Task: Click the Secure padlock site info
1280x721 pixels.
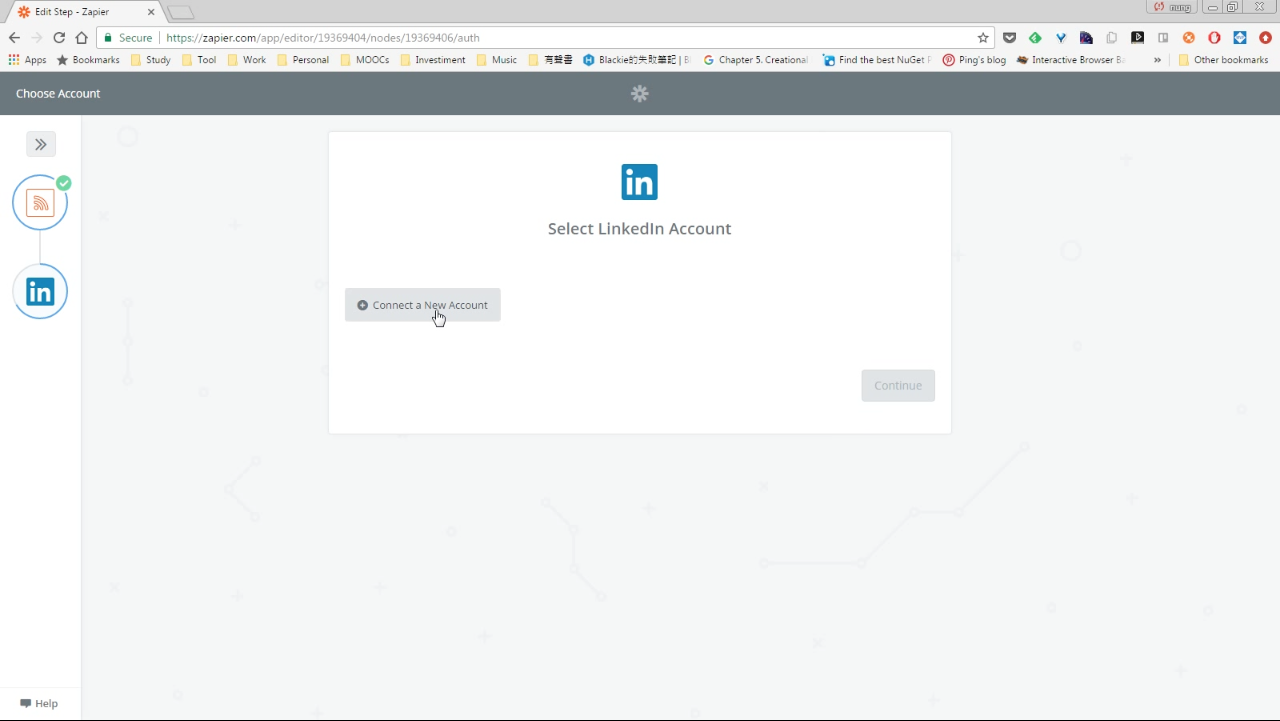Action: [128, 38]
